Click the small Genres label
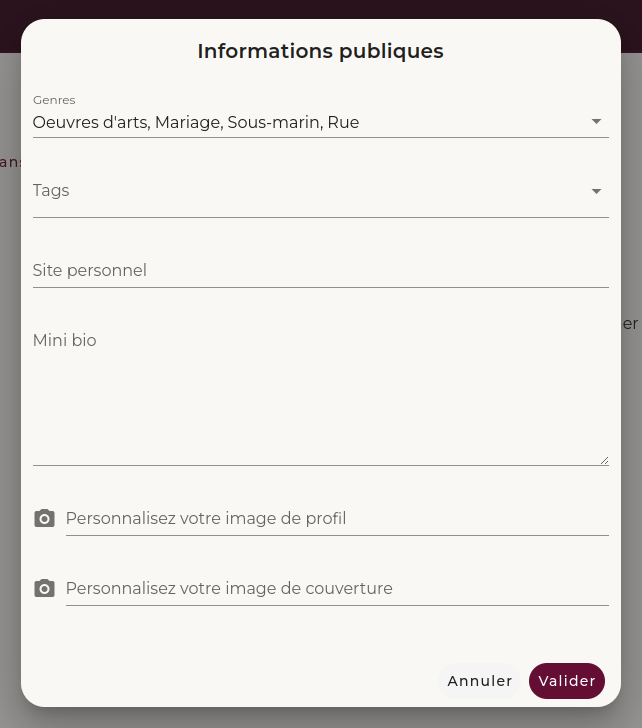 pos(54,100)
